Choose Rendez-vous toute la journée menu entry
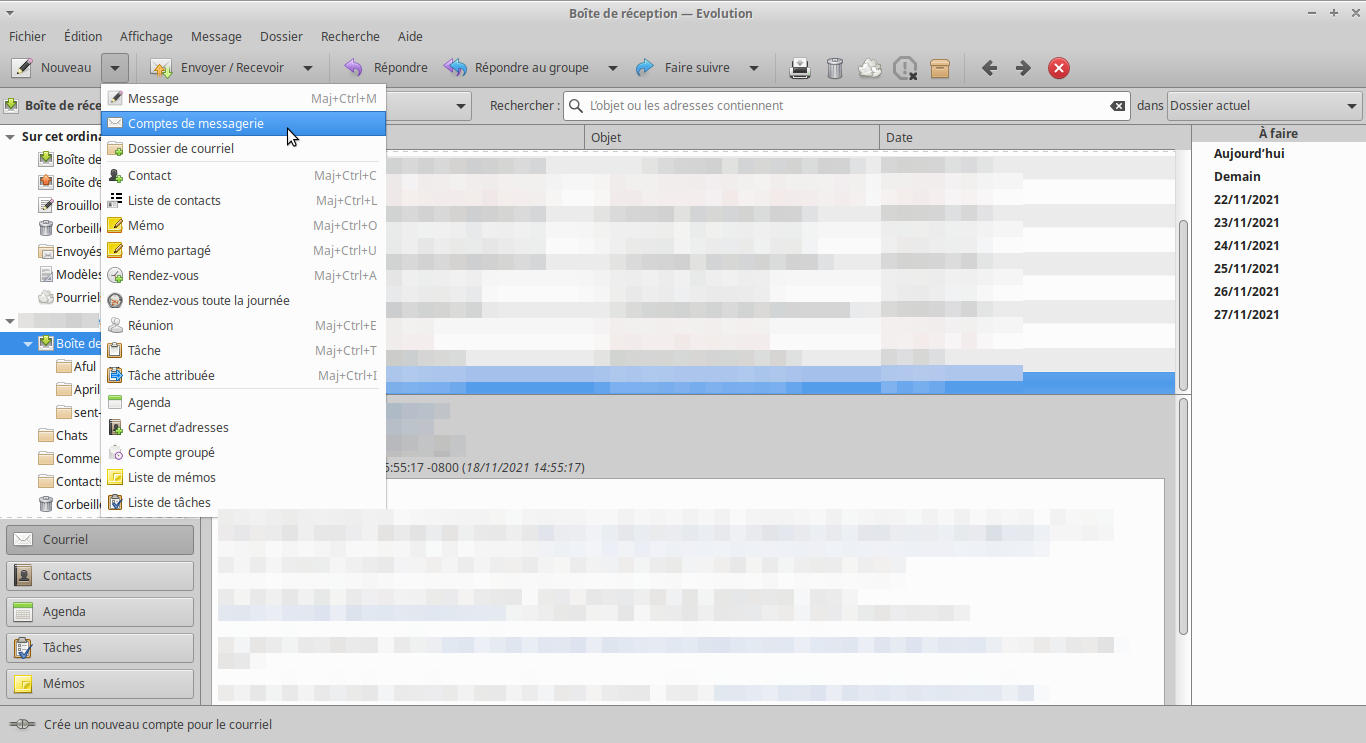The width and height of the screenshot is (1366, 743). [x=208, y=300]
